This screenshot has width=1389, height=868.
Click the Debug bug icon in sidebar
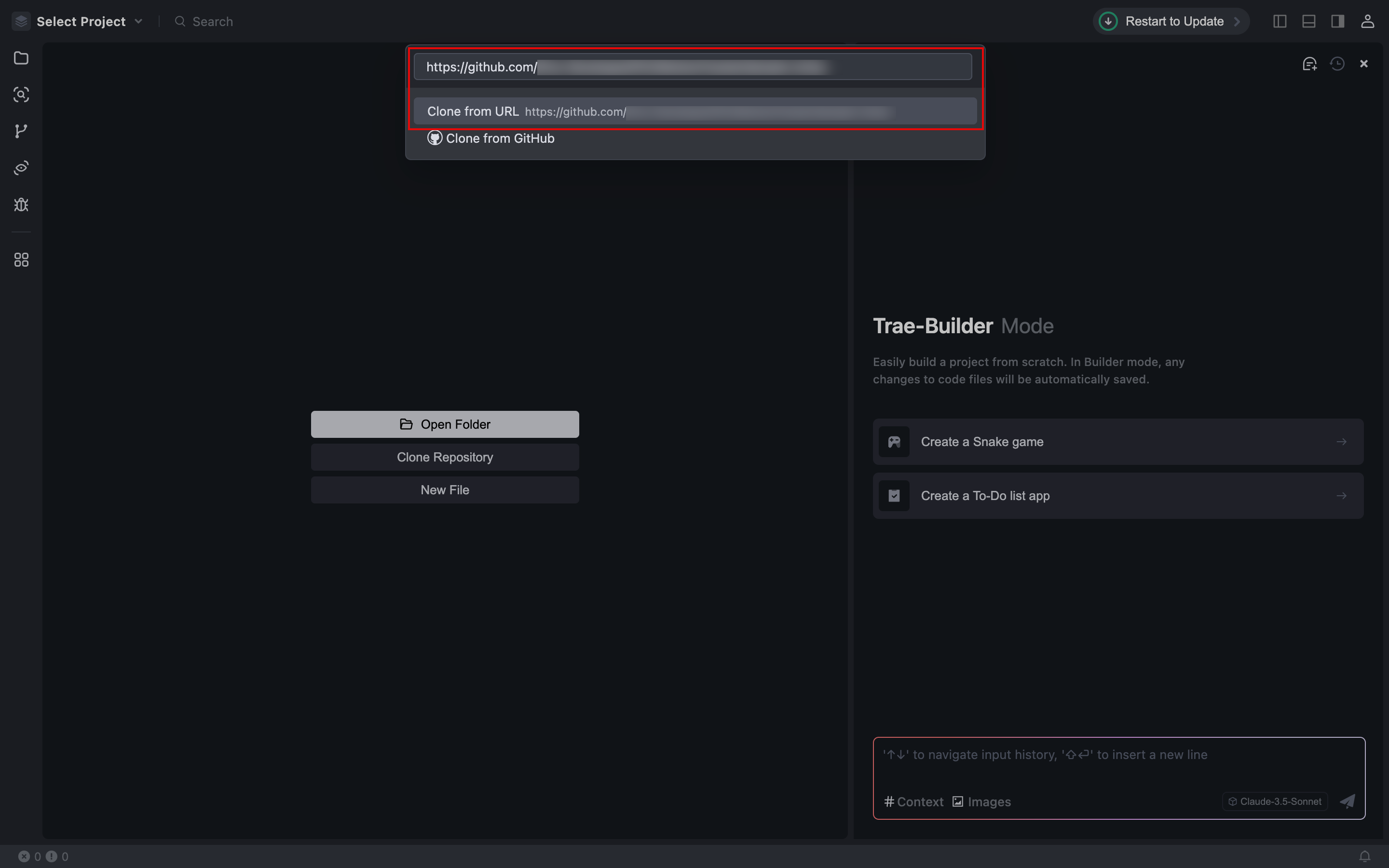pyautogui.click(x=21, y=205)
